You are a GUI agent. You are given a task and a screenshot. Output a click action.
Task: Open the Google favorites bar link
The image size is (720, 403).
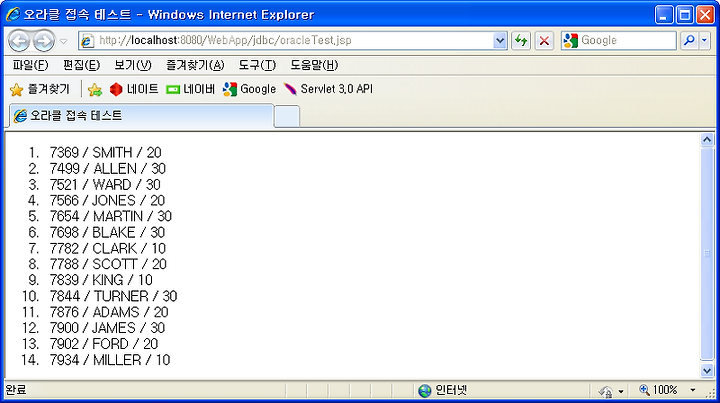tap(249, 89)
